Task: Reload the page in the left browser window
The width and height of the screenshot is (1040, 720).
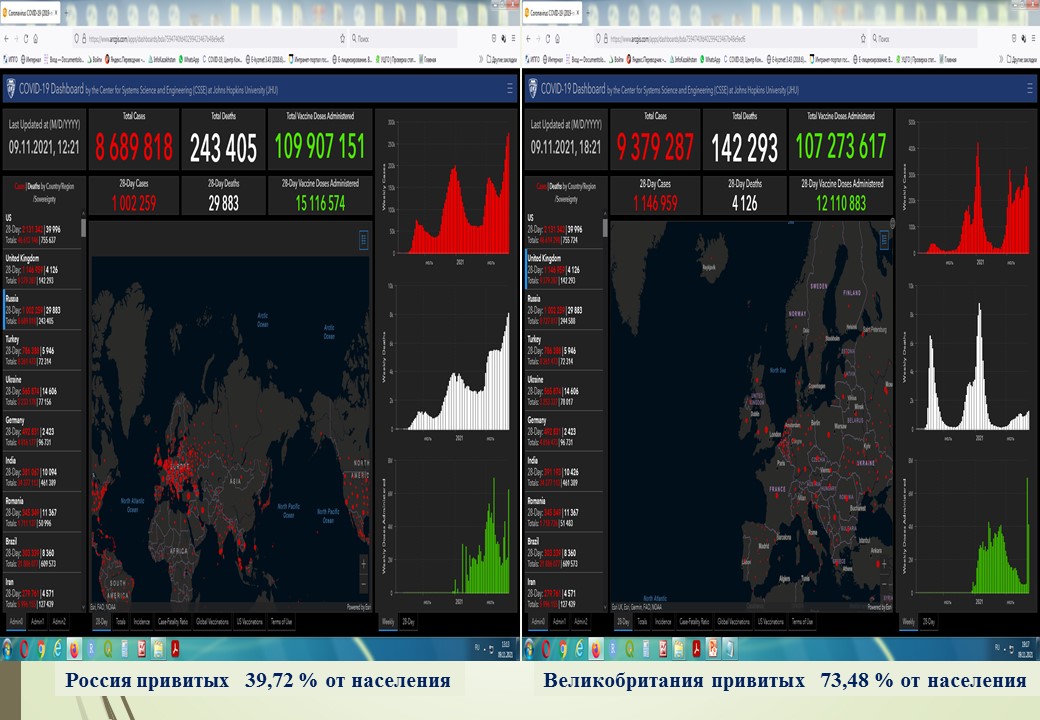Action: pos(26,38)
